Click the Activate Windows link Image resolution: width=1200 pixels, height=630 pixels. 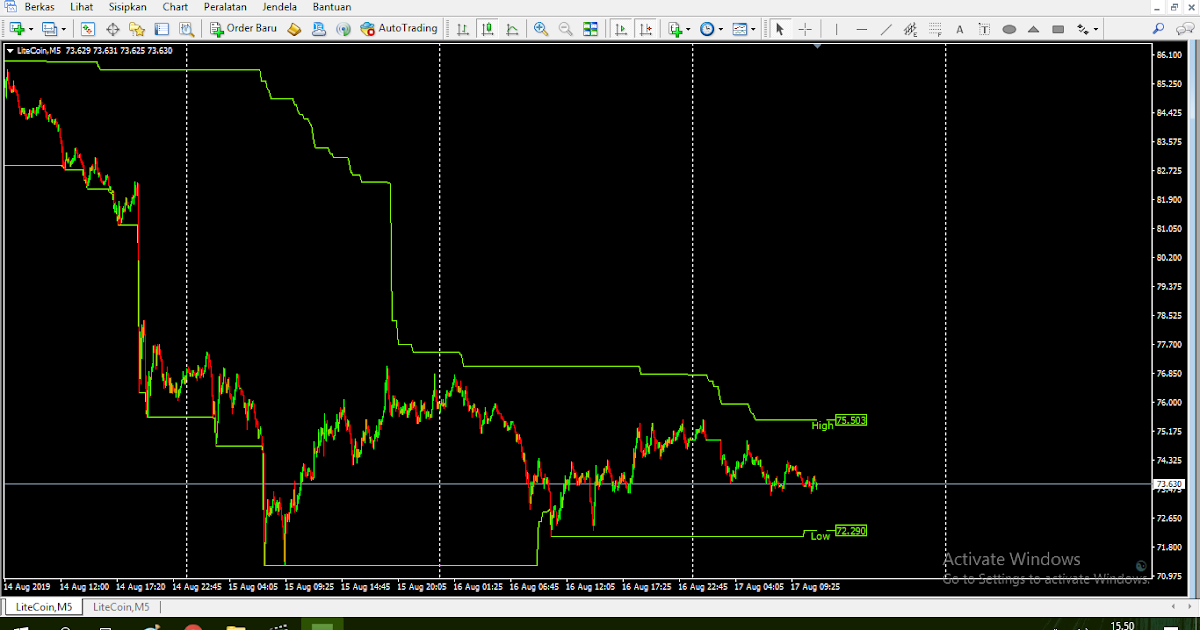pyautogui.click(x=1013, y=559)
